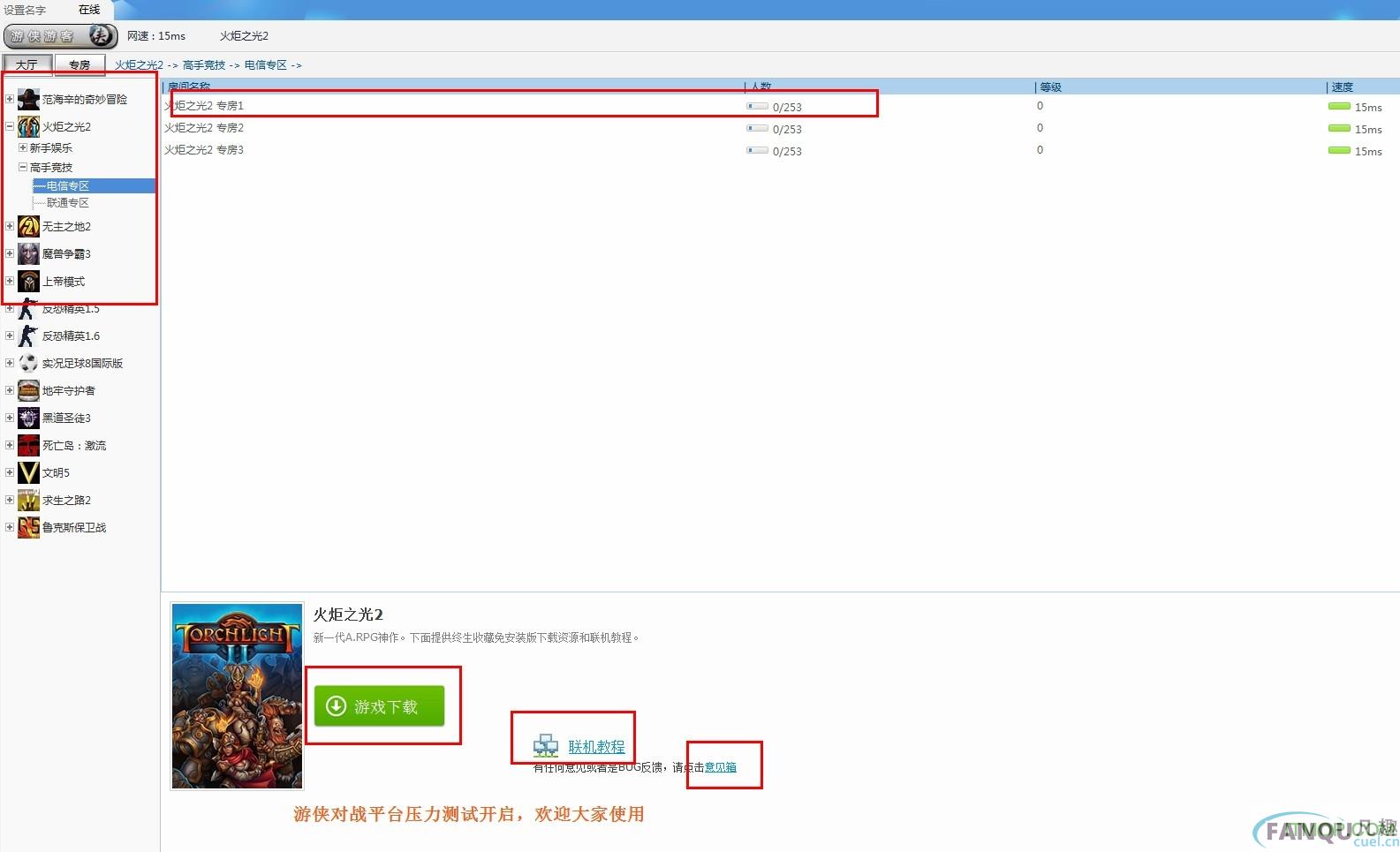
Task: Select room 火炬之光2 专房2
Action: coord(204,128)
